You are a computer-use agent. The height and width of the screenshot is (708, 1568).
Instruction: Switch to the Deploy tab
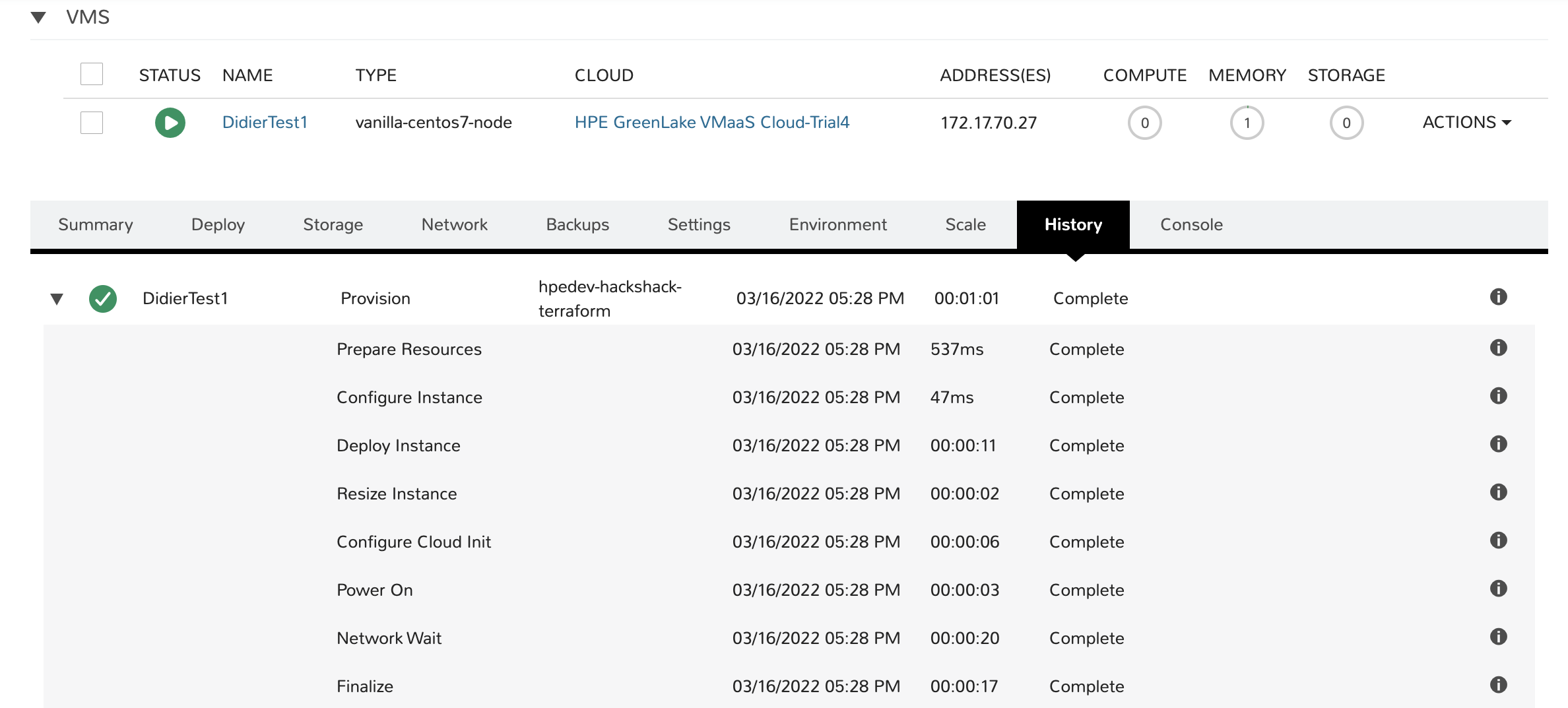[x=218, y=225]
